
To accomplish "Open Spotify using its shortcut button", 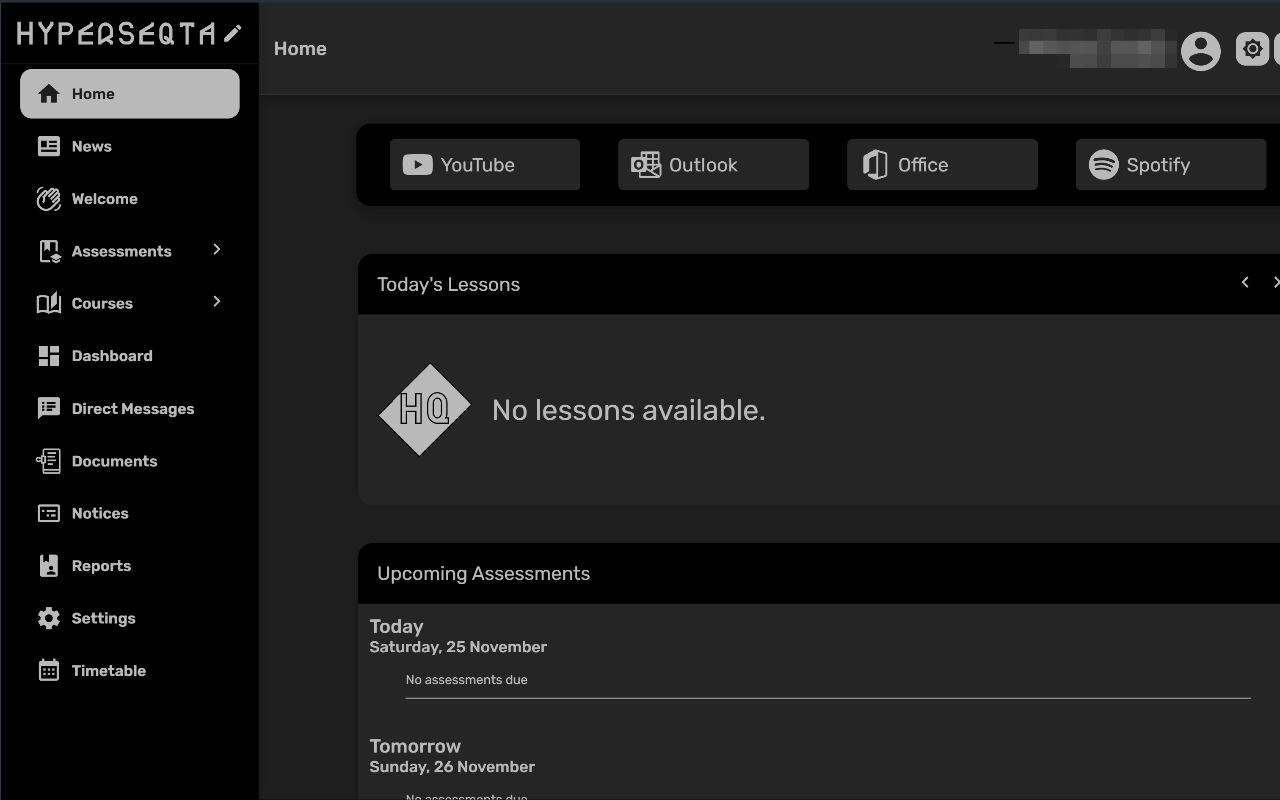I will click(x=1170, y=164).
